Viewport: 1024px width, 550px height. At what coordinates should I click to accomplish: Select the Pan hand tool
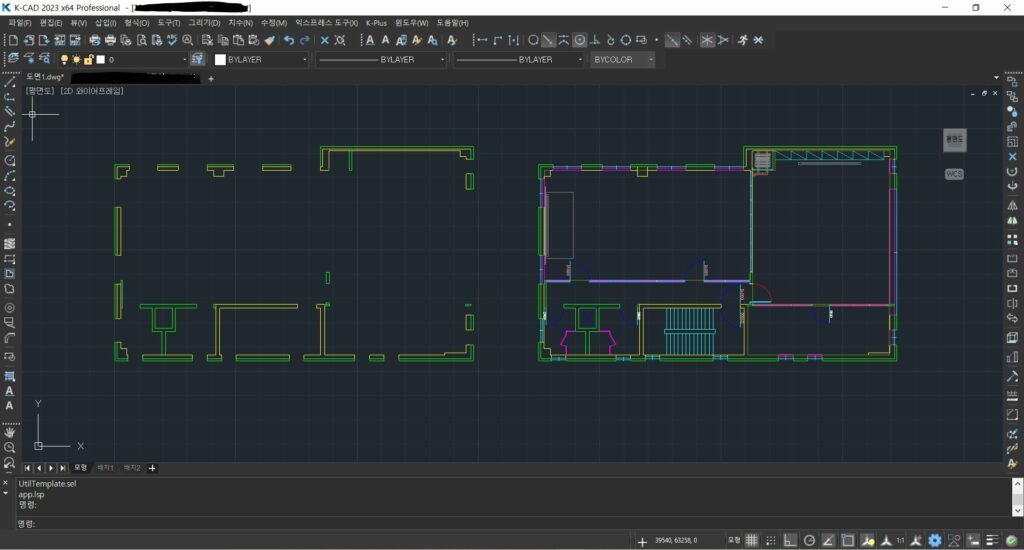(x=10, y=432)
